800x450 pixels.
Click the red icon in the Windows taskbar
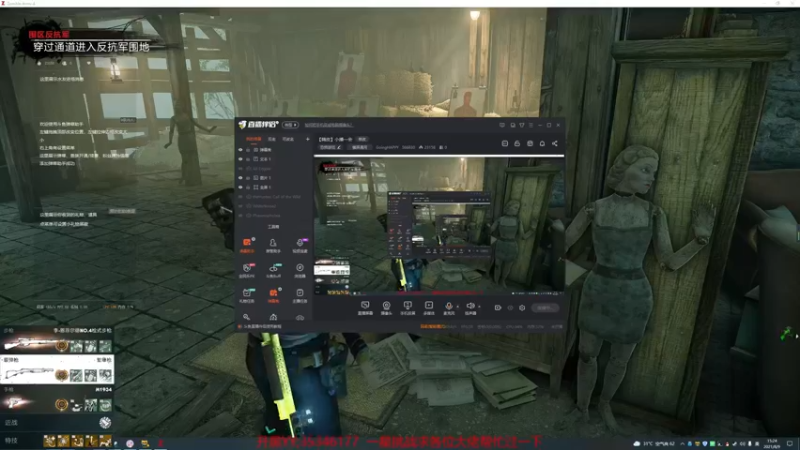click(x=160, y=443)
